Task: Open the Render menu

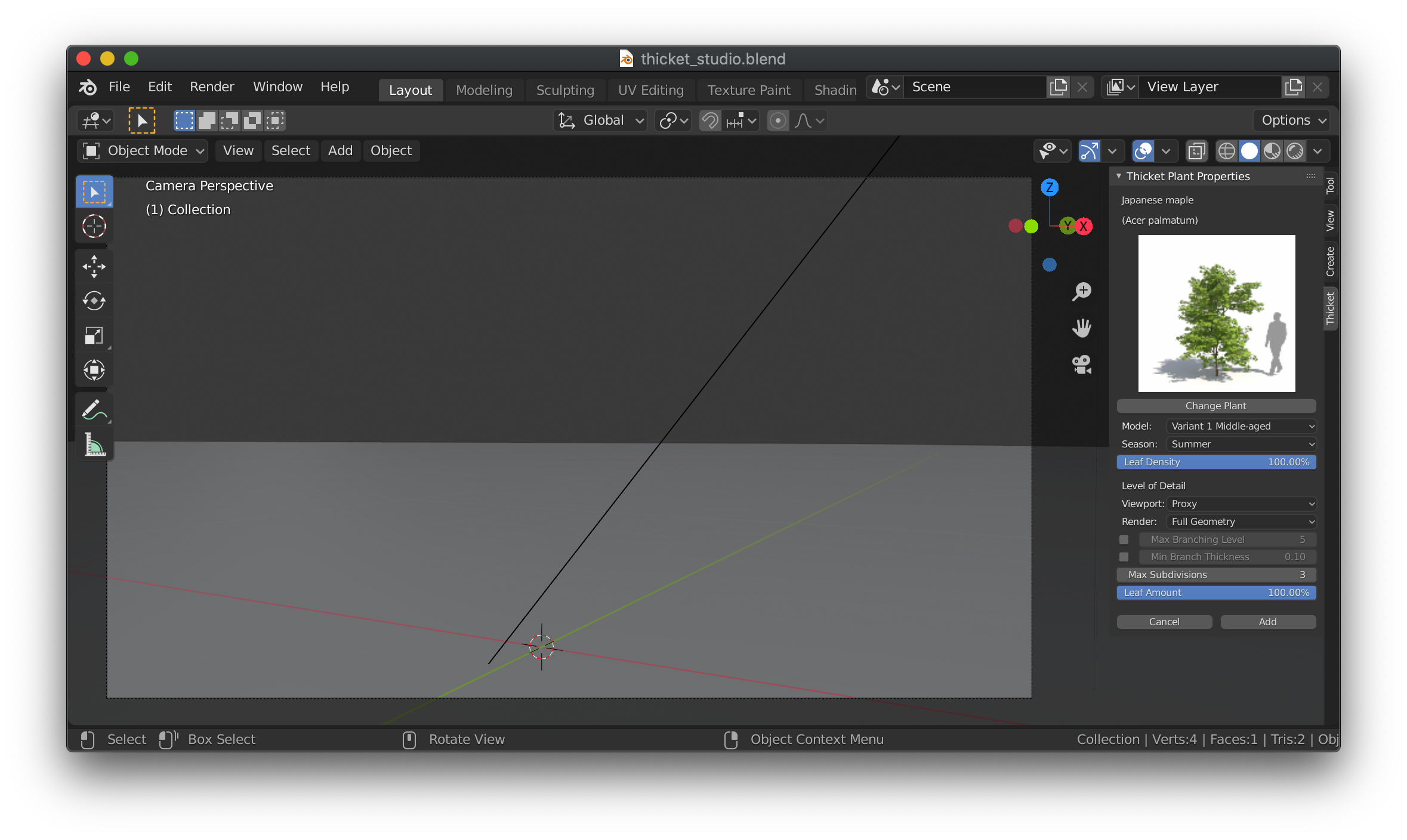Action: point(212,87)
